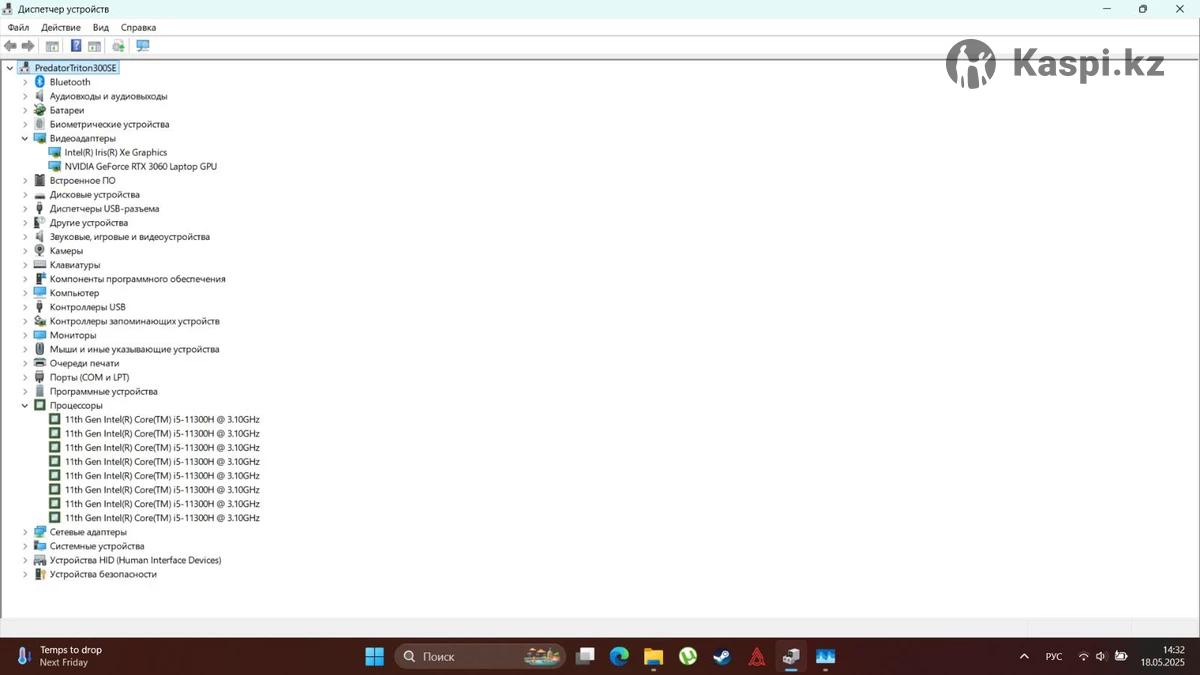Click the adapter icon of NVIDIA GeForce RTX 3060
Viewport: 1200px width, 675px height.
54,166
